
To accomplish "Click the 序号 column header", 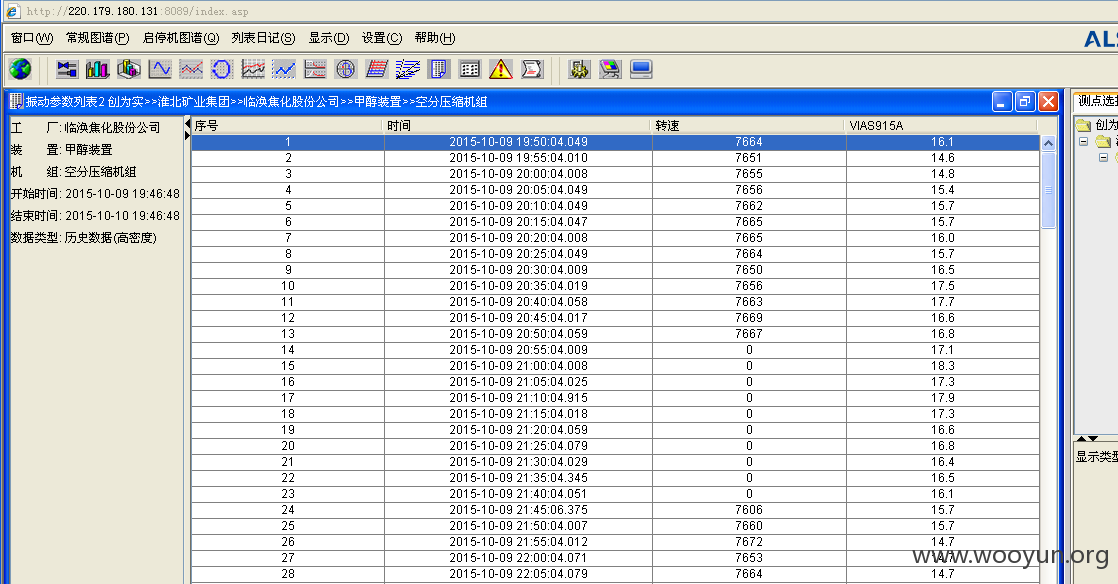I will coord(287,125).
